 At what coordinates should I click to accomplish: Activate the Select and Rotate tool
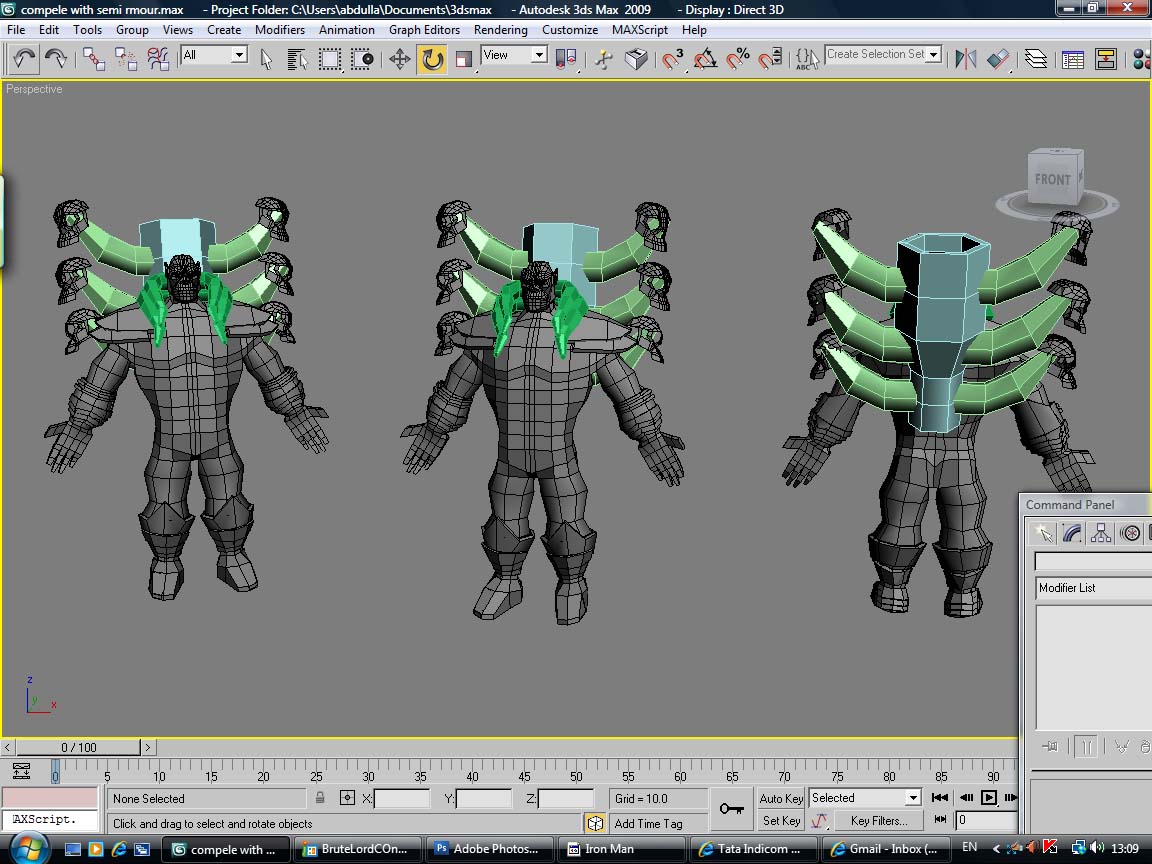tap(432, 58)
